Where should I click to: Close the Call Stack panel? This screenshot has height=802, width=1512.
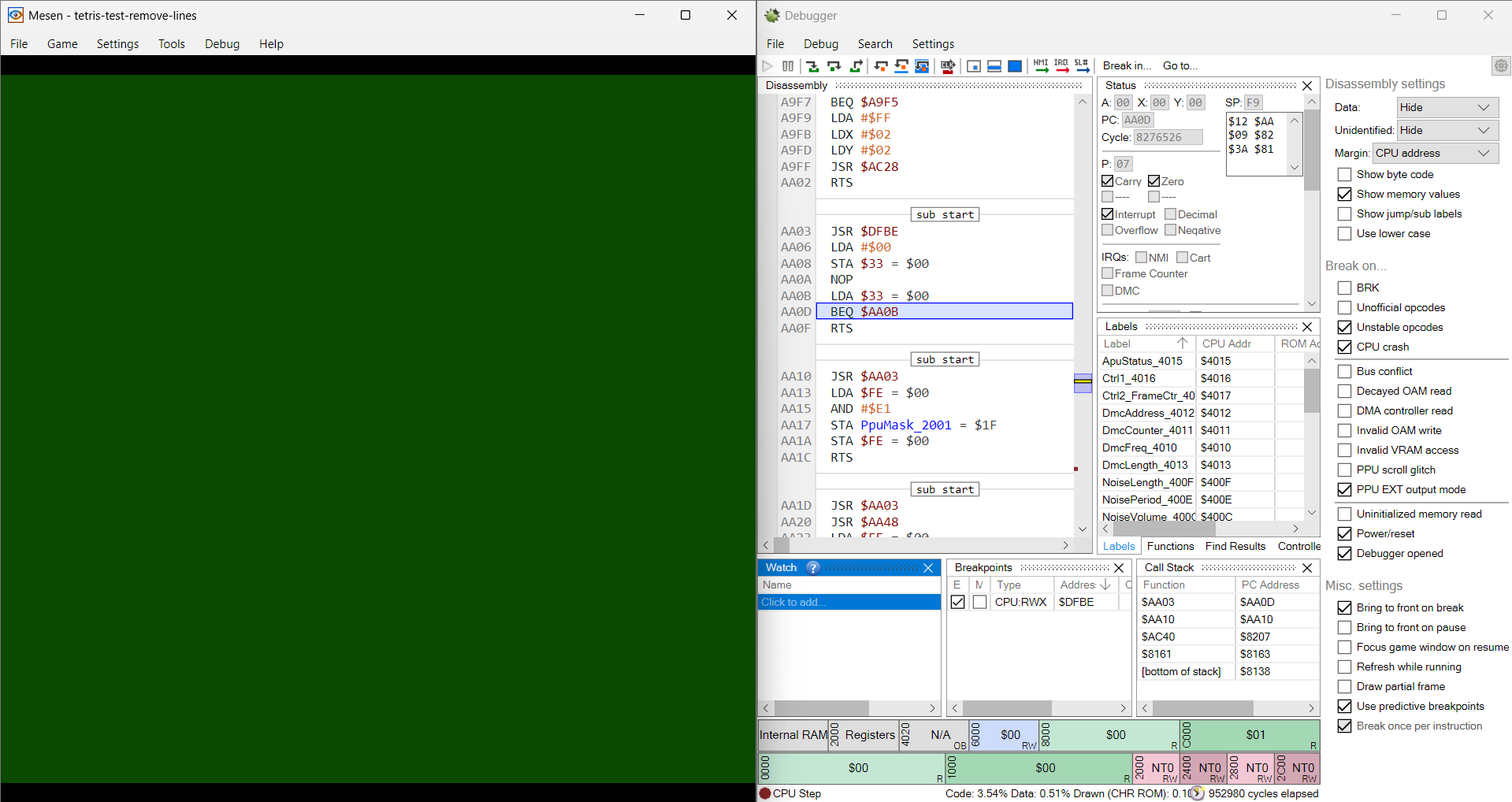[1307, 568]
